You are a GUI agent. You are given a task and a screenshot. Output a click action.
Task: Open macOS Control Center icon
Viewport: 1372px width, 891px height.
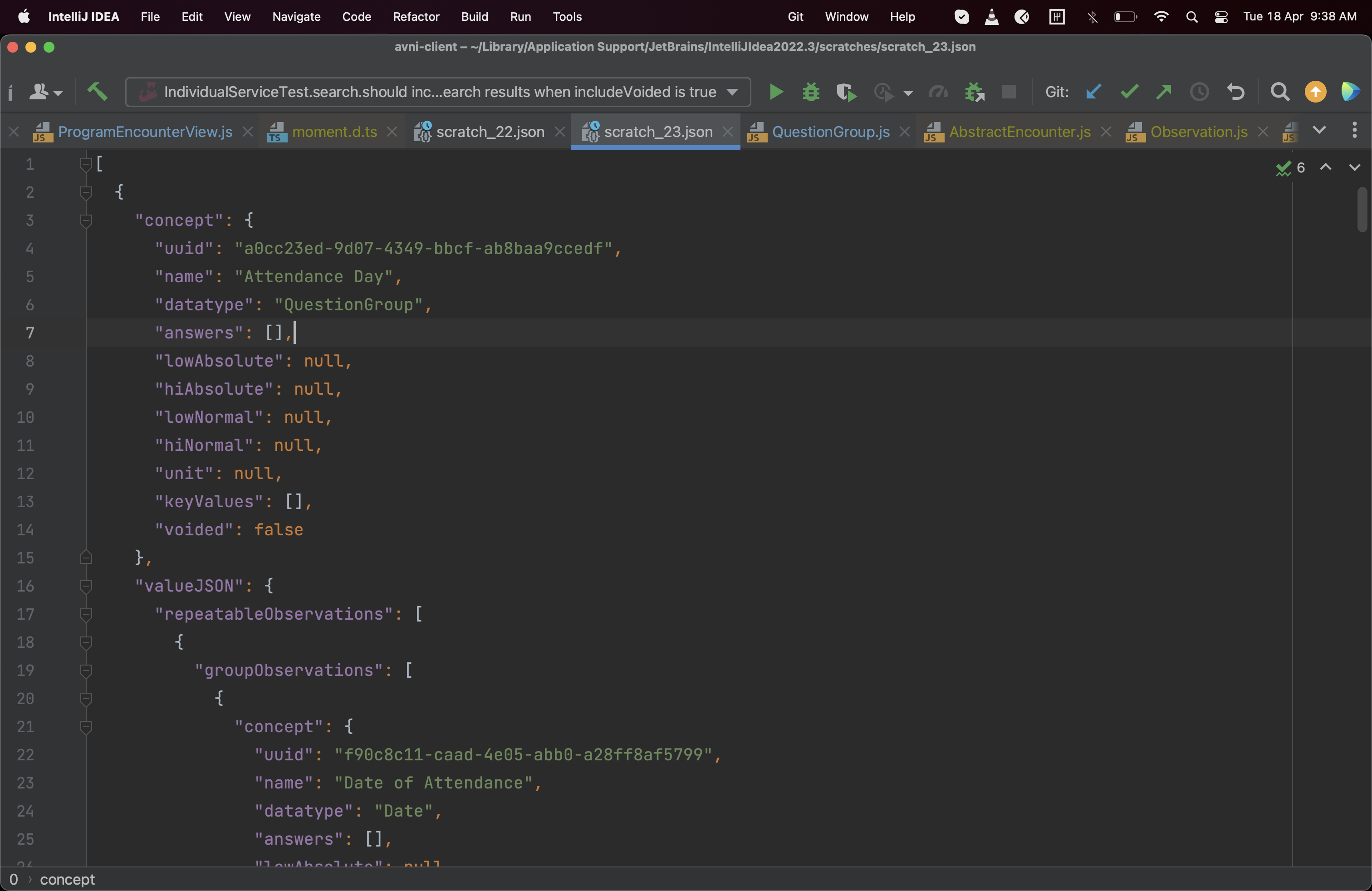coord(1220,17)
